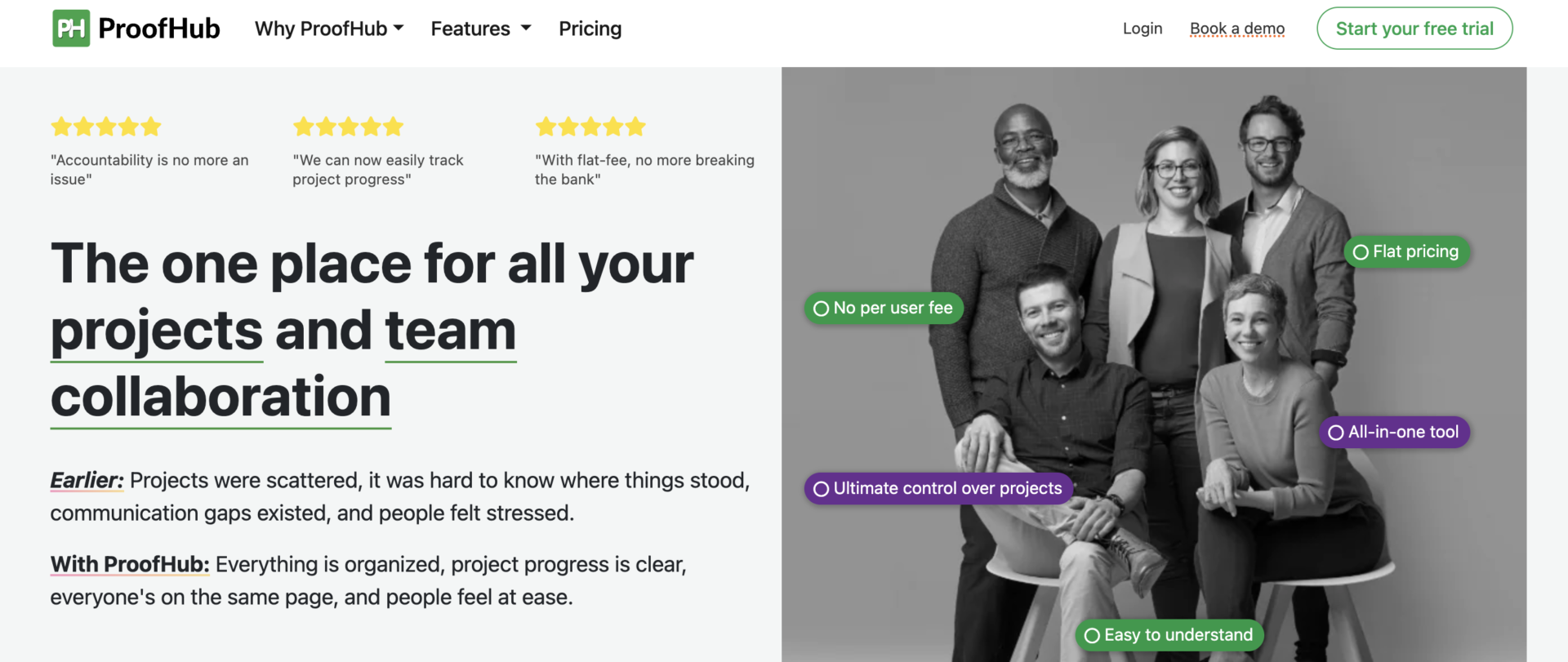Click the ProofHub wordmark text
Screen dimensions: 1568x662
tap(159, 29)
